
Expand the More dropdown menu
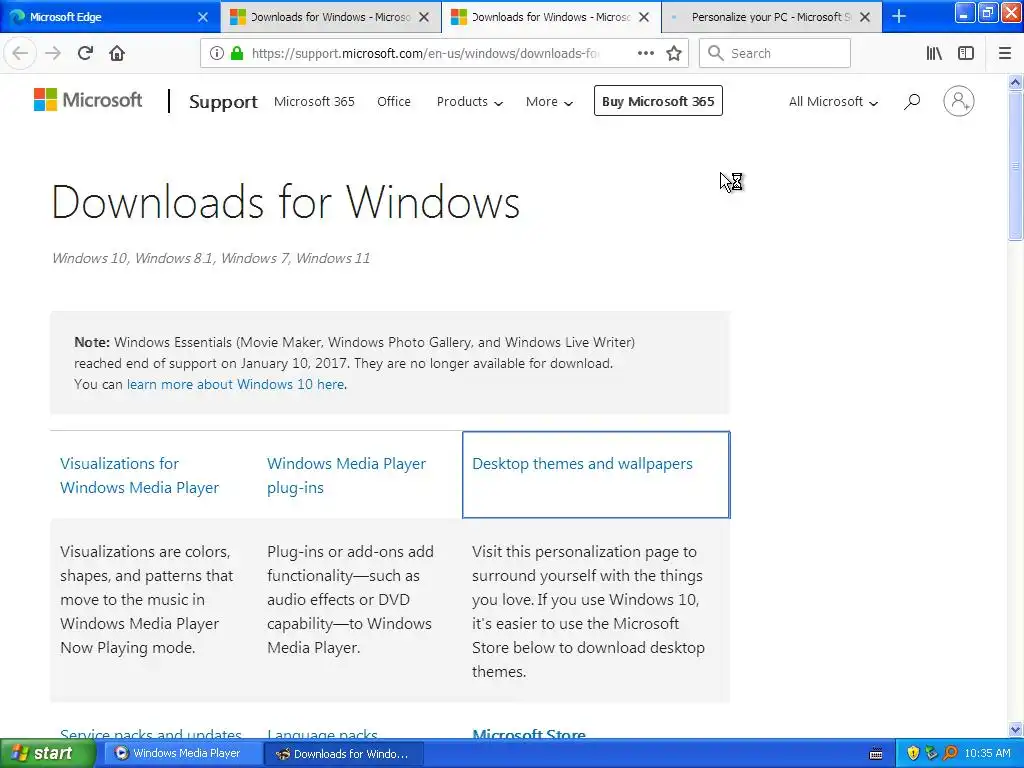(549, 101)
